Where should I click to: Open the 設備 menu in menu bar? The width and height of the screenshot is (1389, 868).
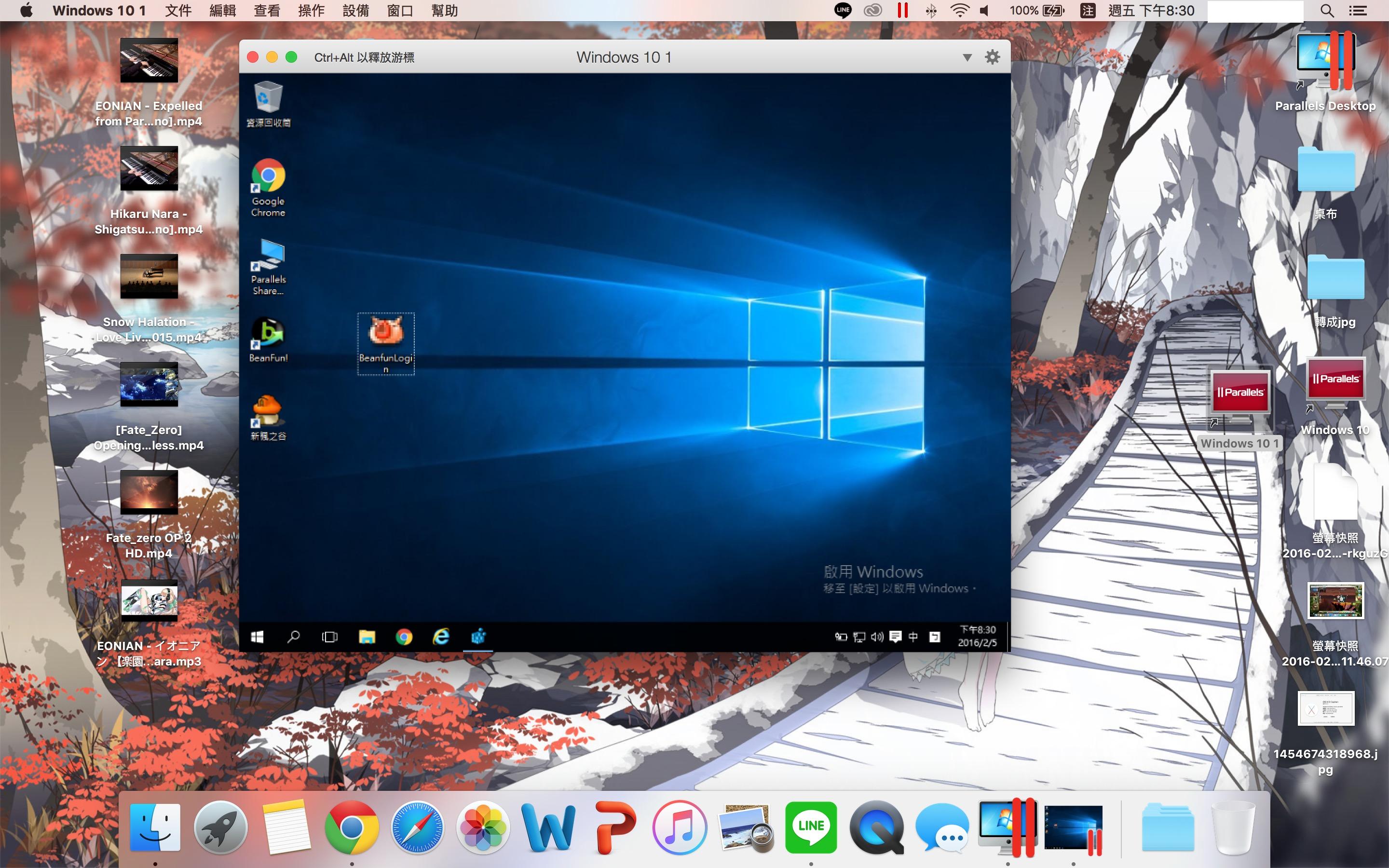pos(356,10)
